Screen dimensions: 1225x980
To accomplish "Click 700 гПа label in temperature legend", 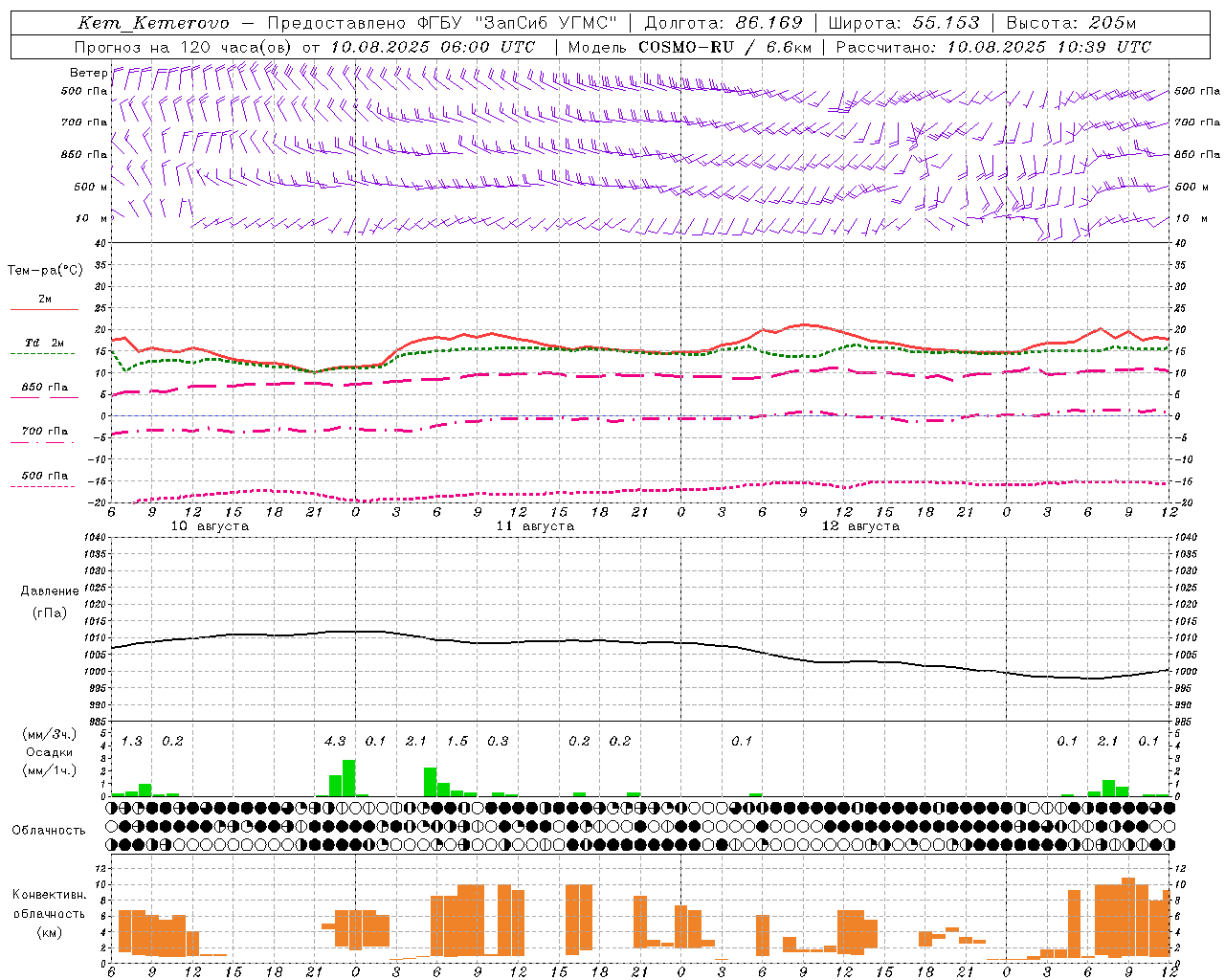I will [x=45, y=432].
